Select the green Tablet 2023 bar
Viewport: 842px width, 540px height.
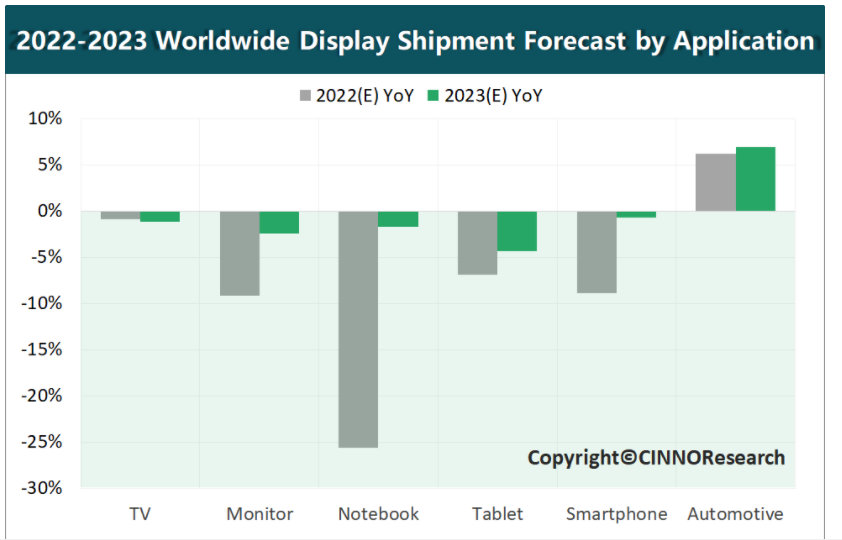click(x=517, y=231)
